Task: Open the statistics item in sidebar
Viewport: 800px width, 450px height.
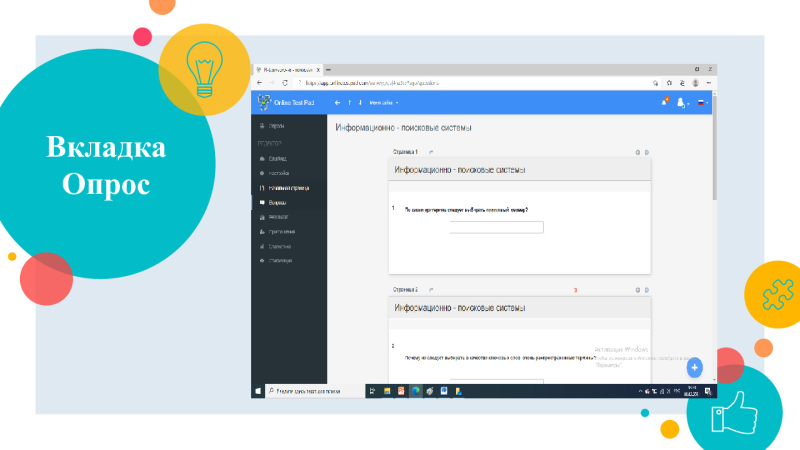Action: point(289,246)
